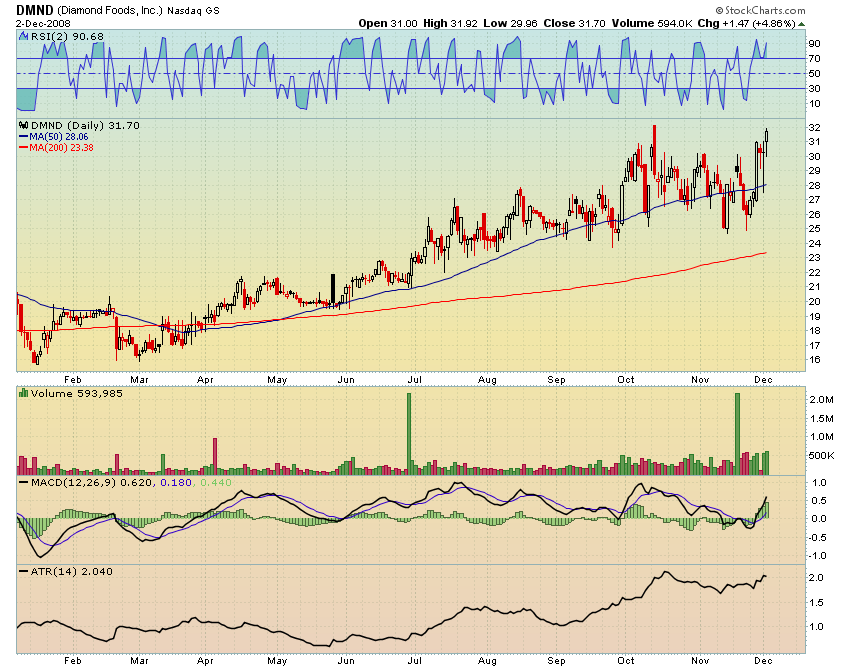
Task: Click the tall green volume spike in mid-November
Action: click(737, 434)
